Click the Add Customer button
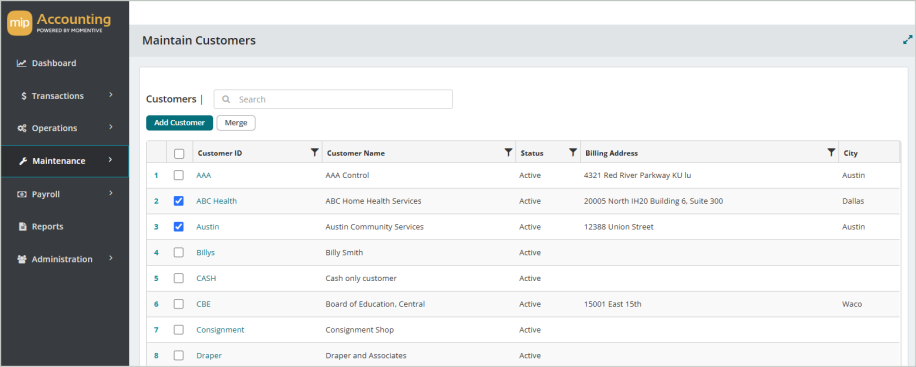This screenshot has height=367, width=916. click(179, 123)
